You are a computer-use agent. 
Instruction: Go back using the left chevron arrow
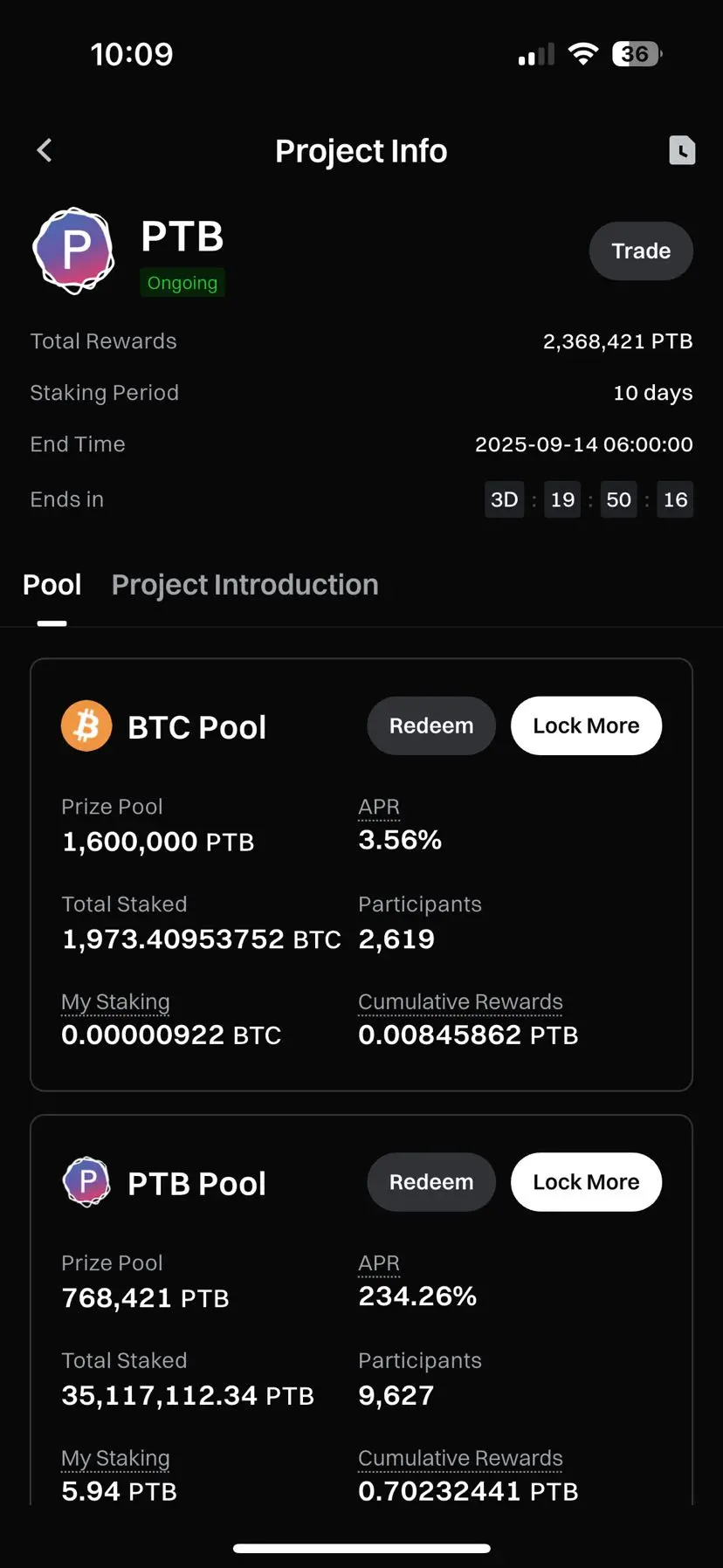45,150
